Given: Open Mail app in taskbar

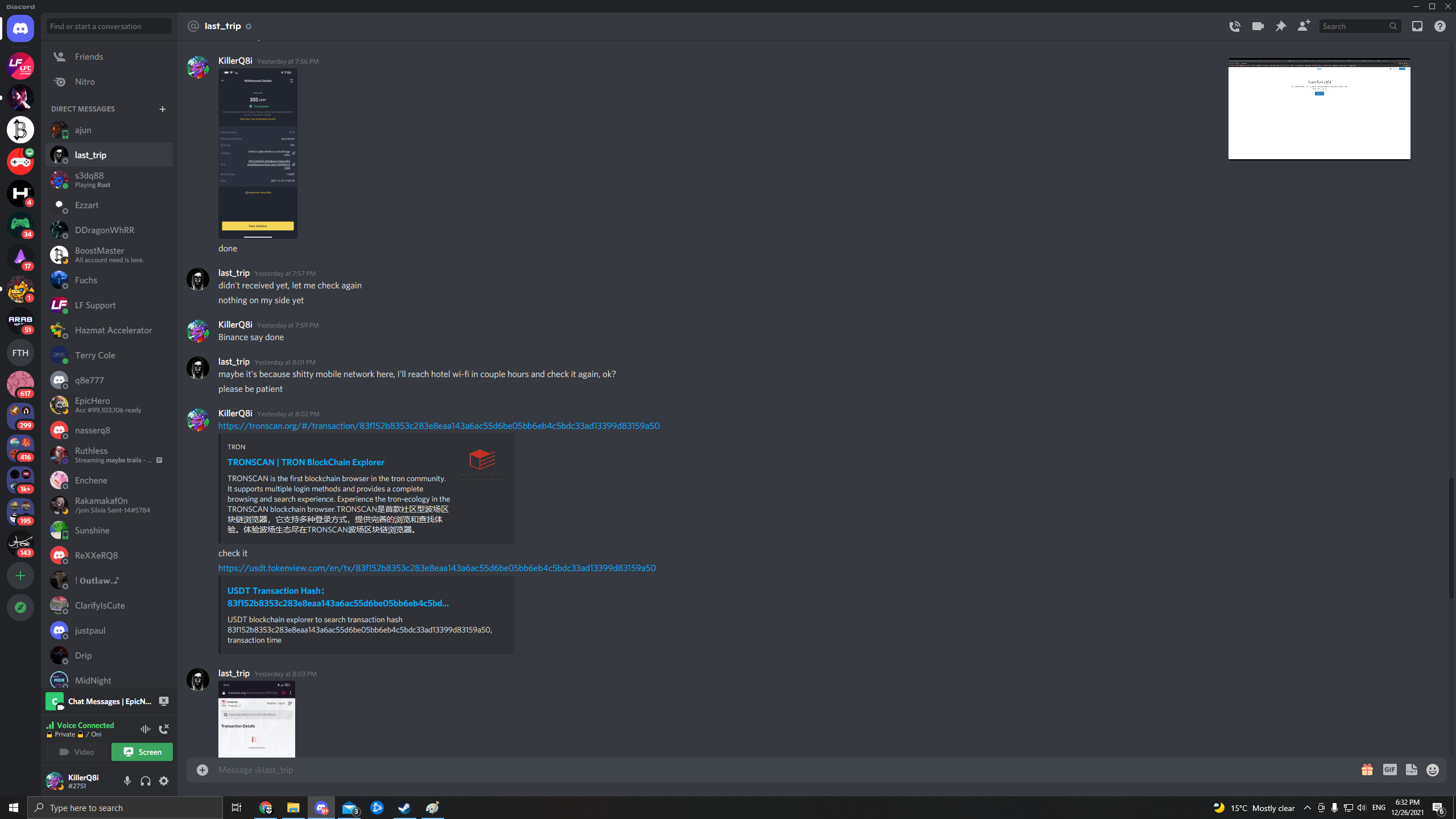Looking at the screenshot, I should coord(349,808).
